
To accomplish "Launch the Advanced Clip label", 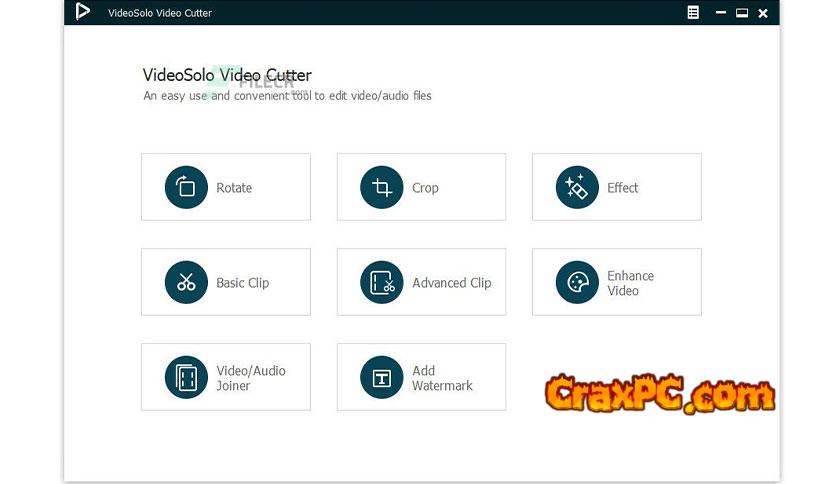I will pos(452,283).
